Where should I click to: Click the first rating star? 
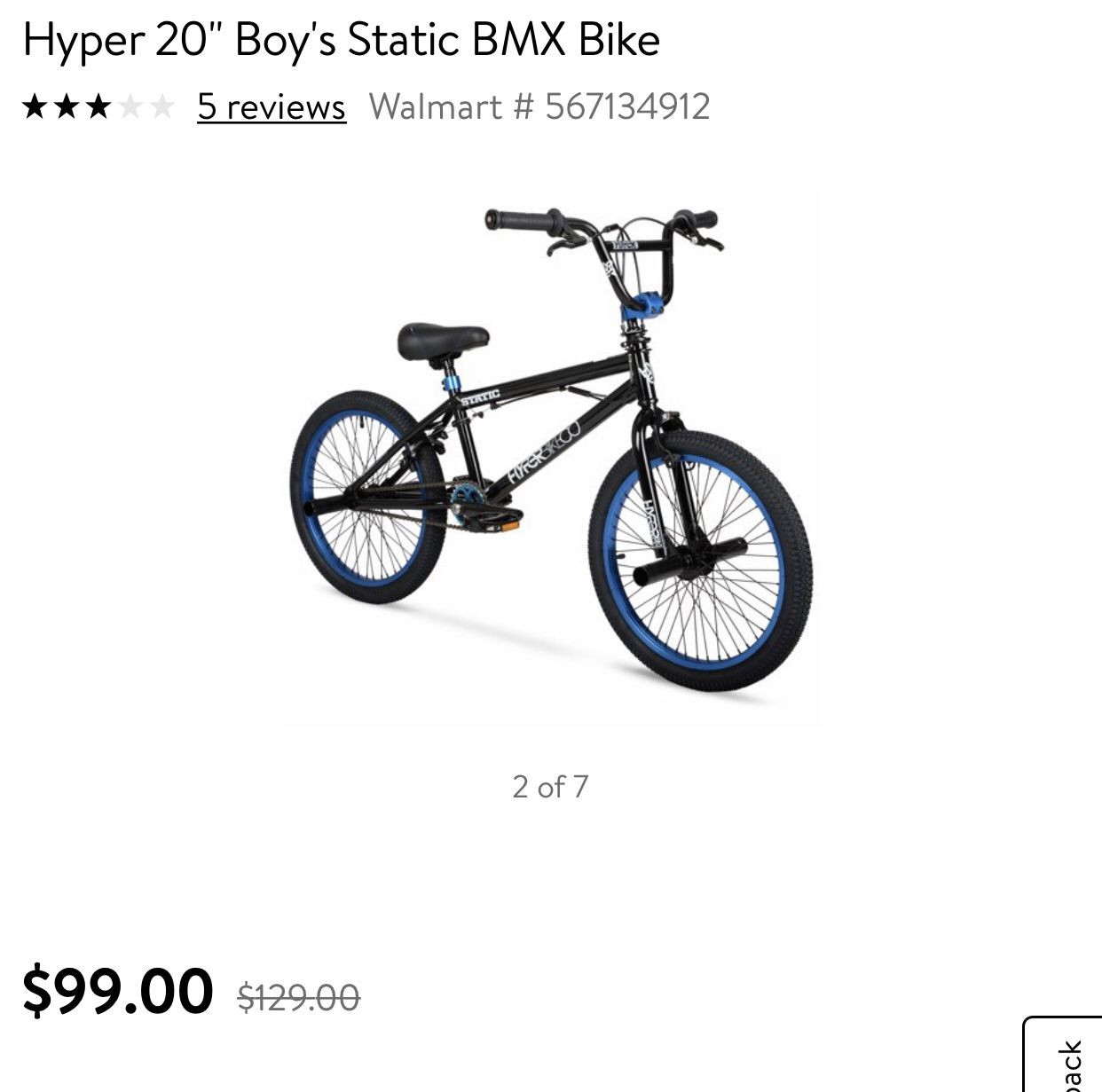(35, 107)
